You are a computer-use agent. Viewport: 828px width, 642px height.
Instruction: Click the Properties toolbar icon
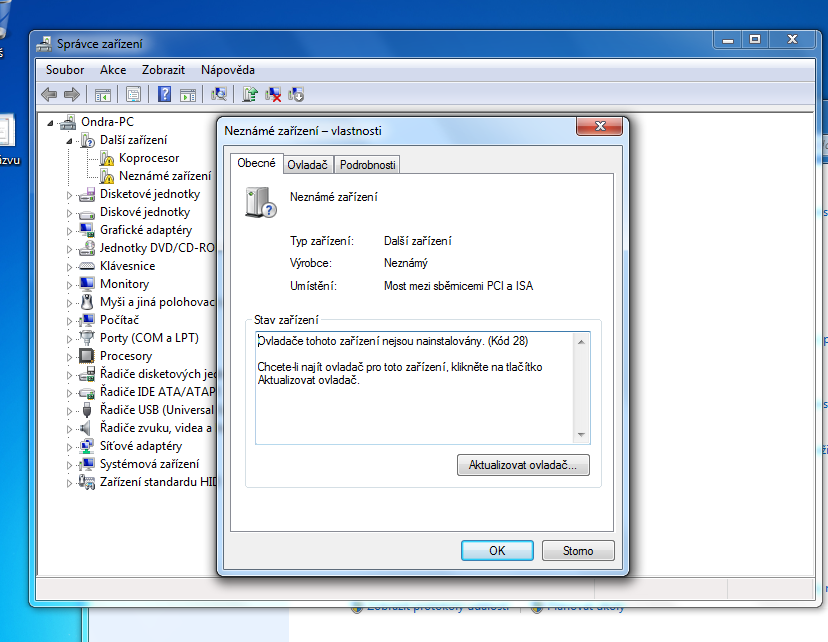coord(134,95)
